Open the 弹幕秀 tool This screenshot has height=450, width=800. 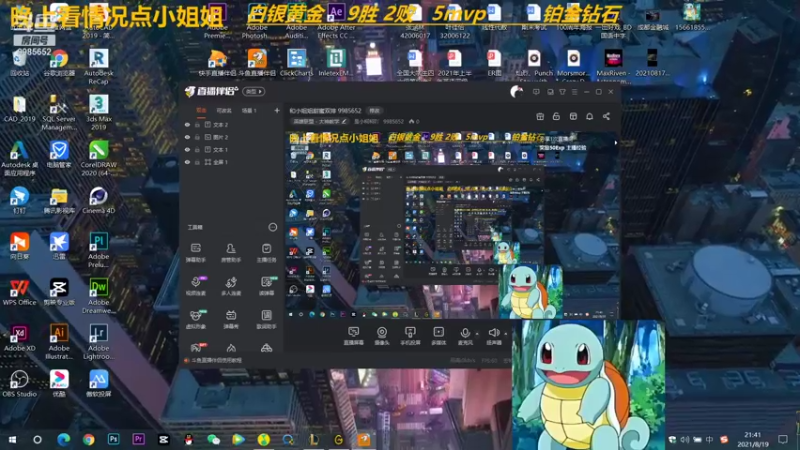pos(231,319)
